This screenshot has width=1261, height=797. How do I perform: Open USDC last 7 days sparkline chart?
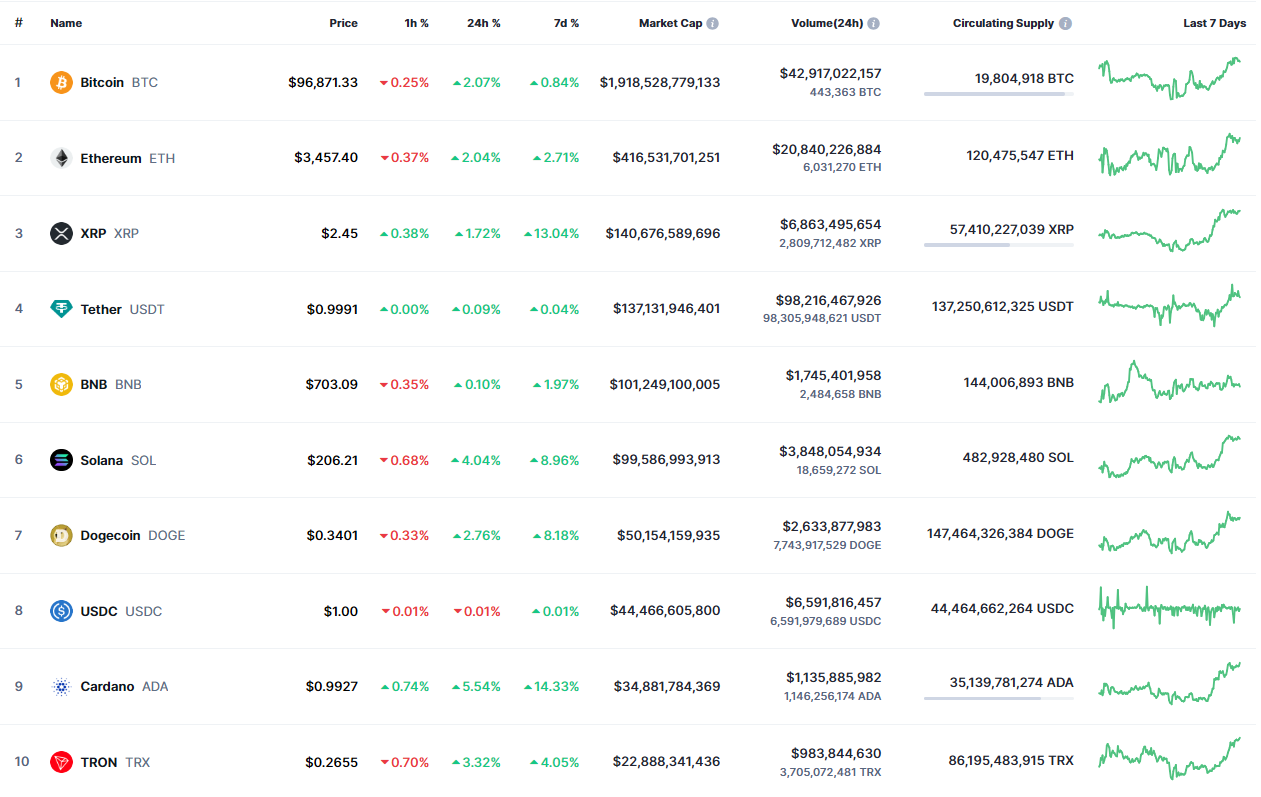click(1170, 608)
